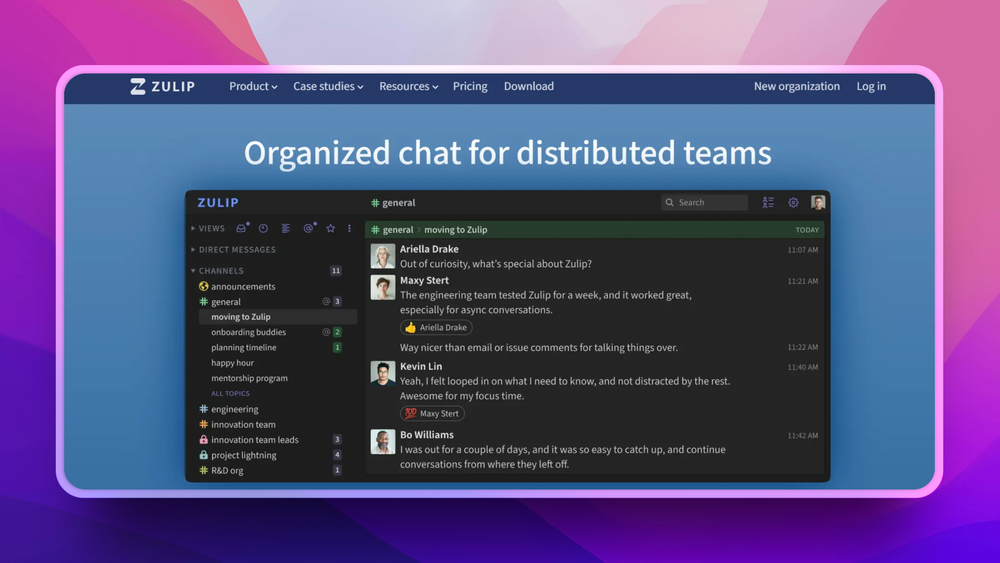Click Kevin Lin's avatar
The image size is (1000, 563).
click(x=383, y=373)
